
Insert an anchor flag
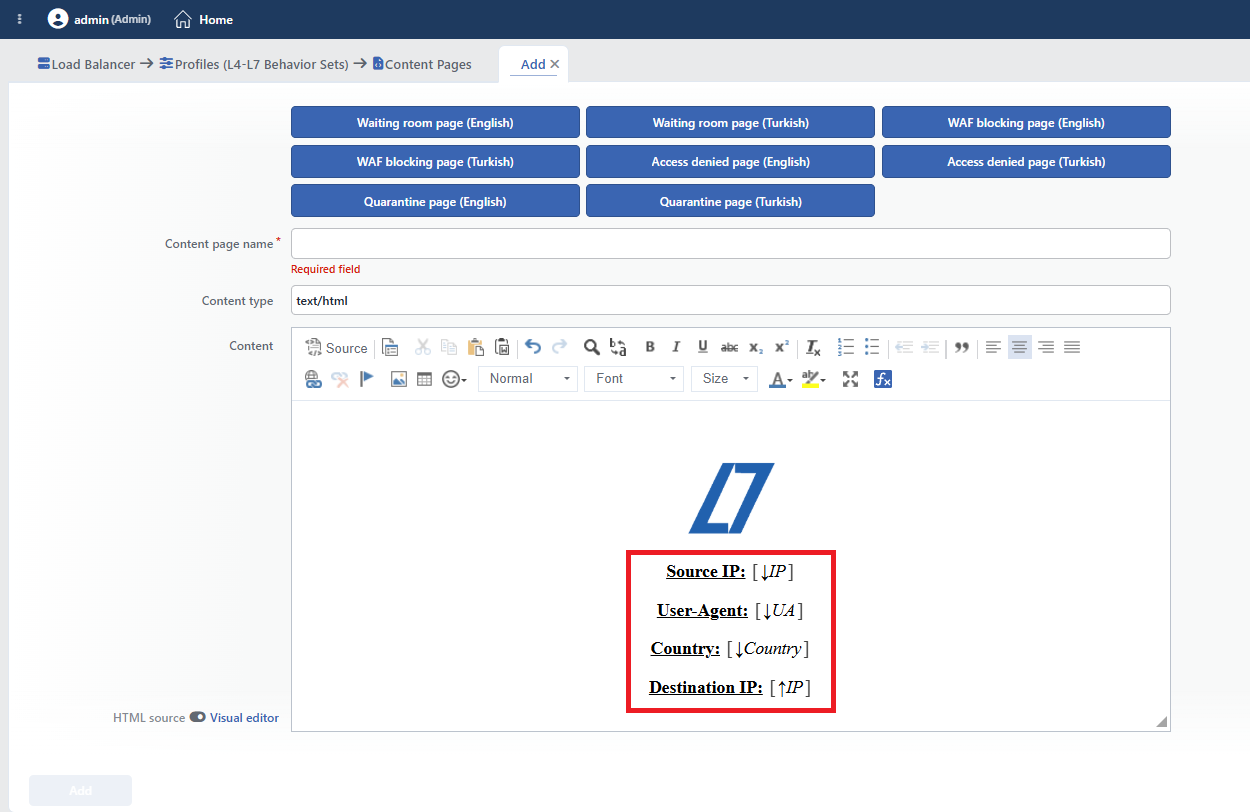(x=366, y=379)
